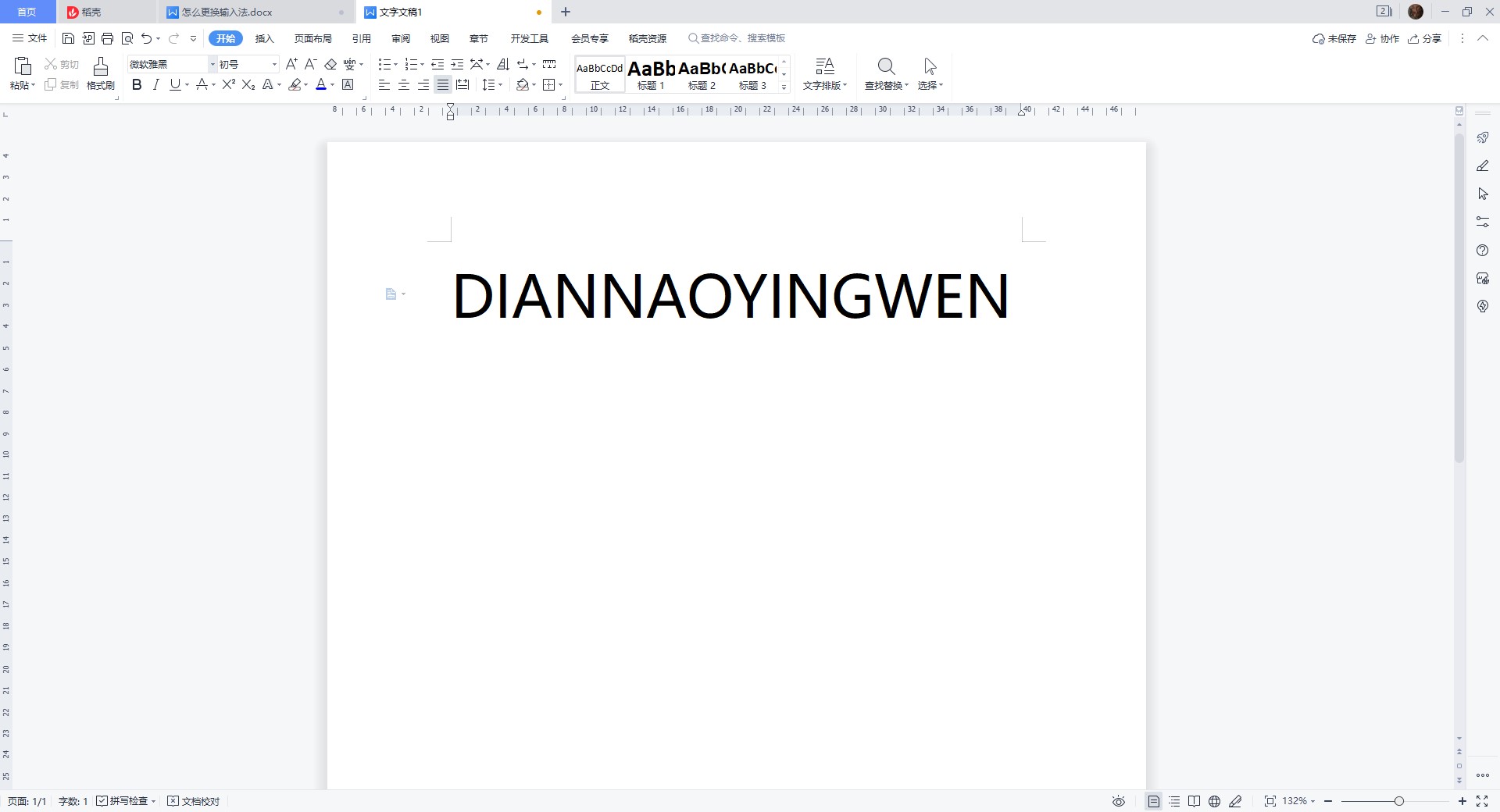The height and width of the screenshot is (812, 1500).
Task: Open the 页面布局 (Page Layout) tab
Action: (312, 38)
